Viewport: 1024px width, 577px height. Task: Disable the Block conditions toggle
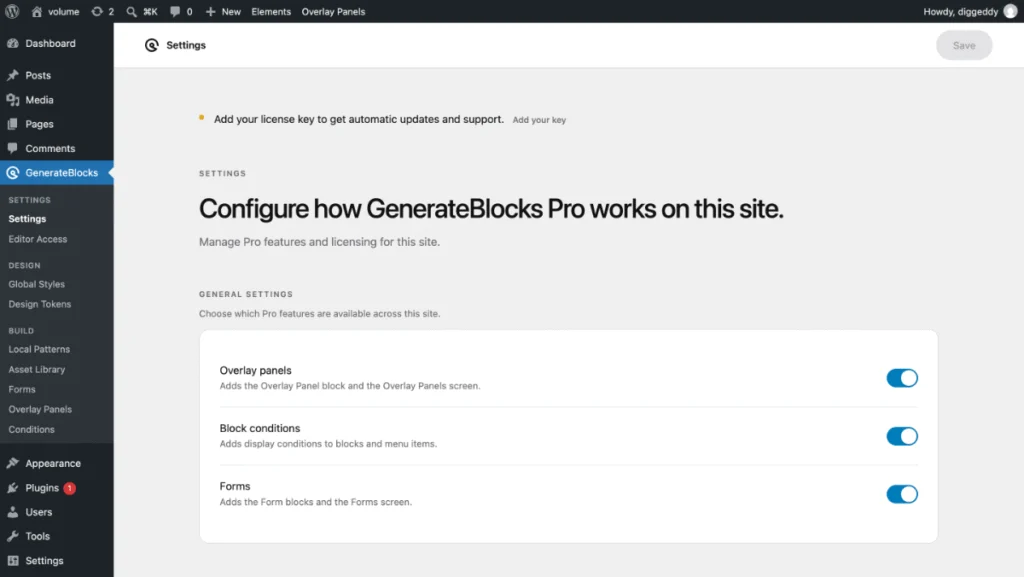coord(902,436)
